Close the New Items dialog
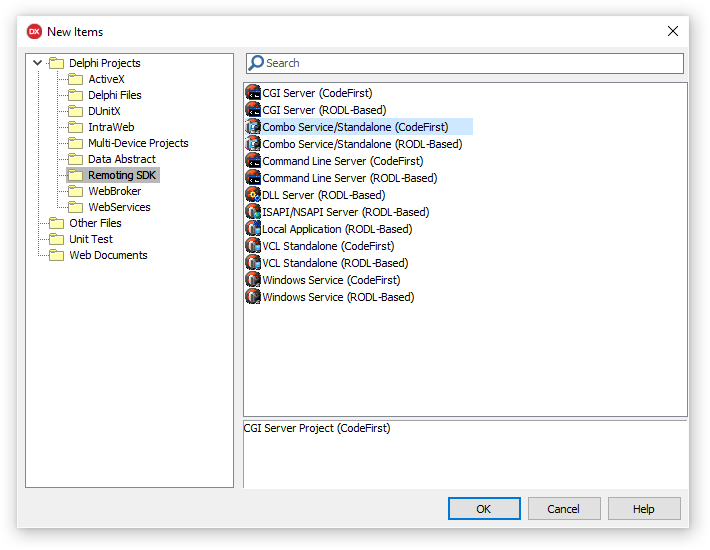 (x=673, y=31)
